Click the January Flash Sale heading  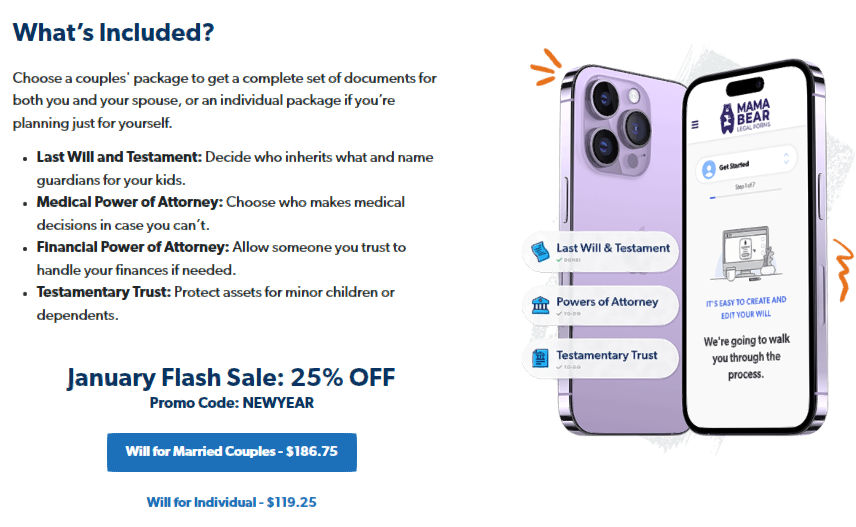(231, 378)
